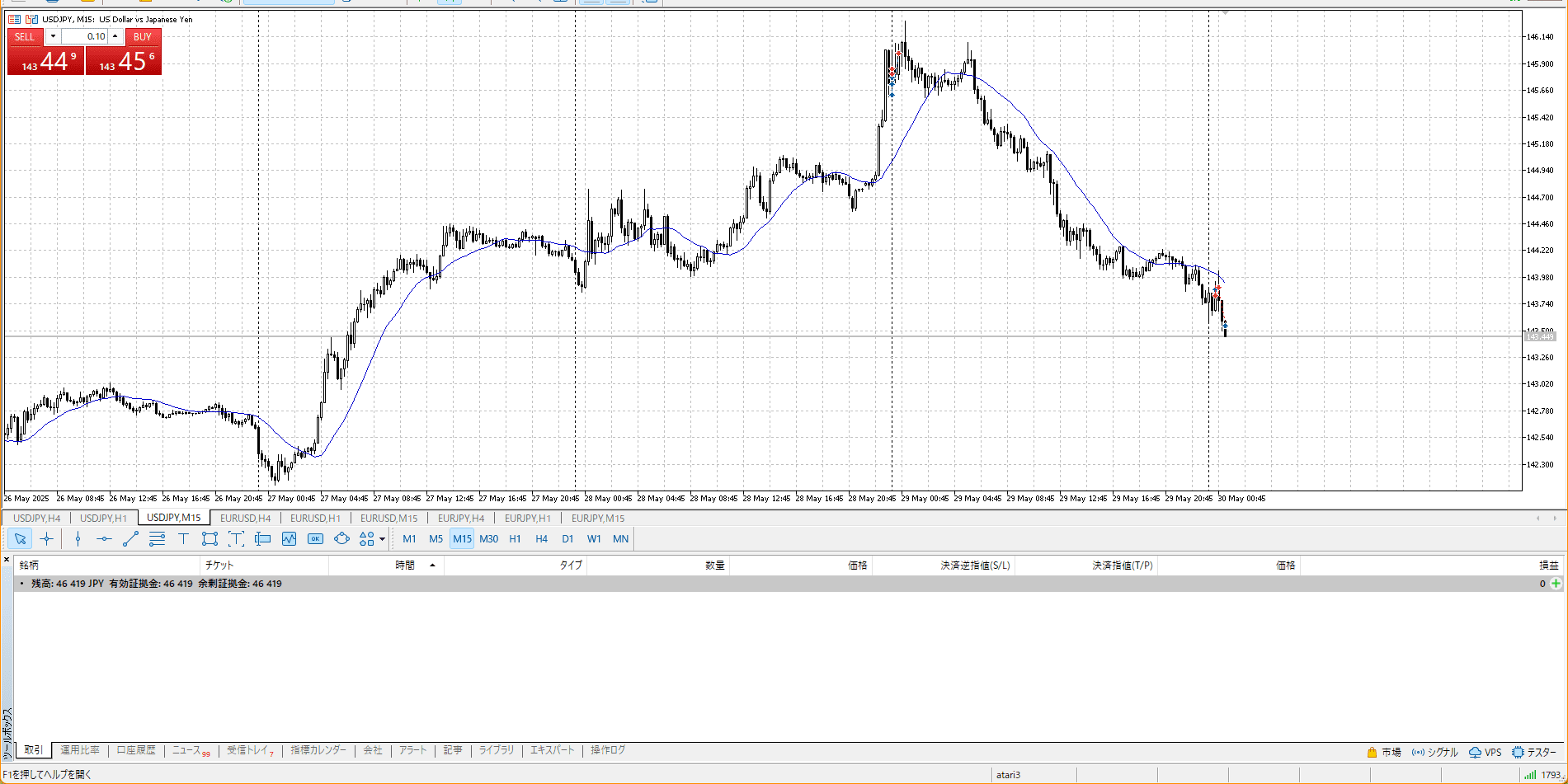Open the Market (市場) bag icon
The width and height of the screenshot is (1568, 784).
point(1373,752)
